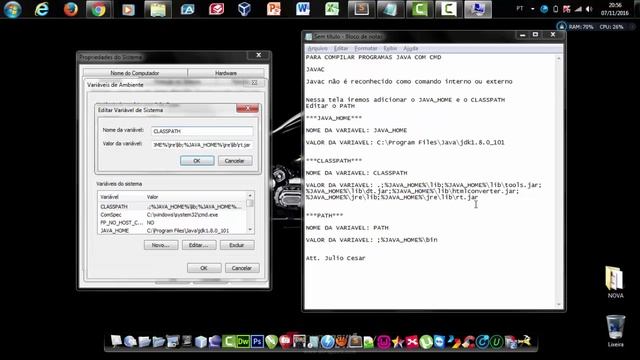Click Cancelar in Editar Variável de Sistema dialog
The height and width of the screenshot is (360, 640).
(234, 161)
